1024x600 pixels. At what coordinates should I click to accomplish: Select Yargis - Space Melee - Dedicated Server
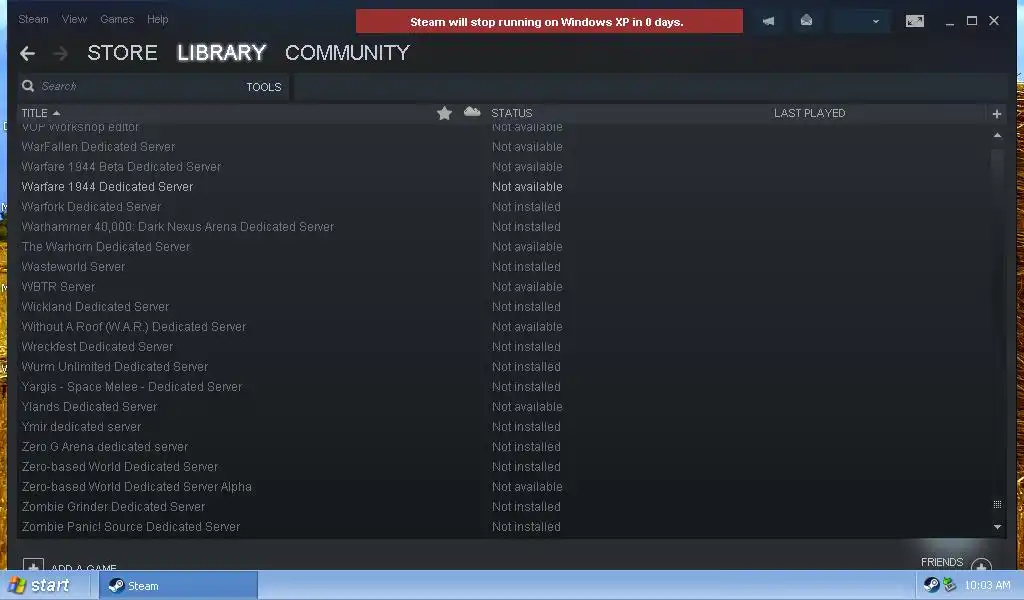[x=132, y=387]
